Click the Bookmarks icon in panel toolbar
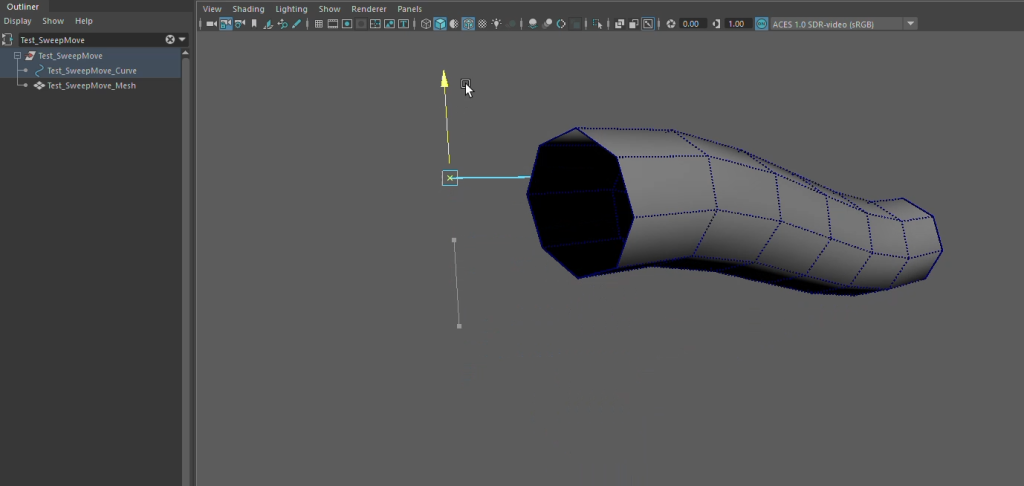Image resolution: width=1024 pixels, height=486 pixels. pyautogui.click(x=254, y=23)
